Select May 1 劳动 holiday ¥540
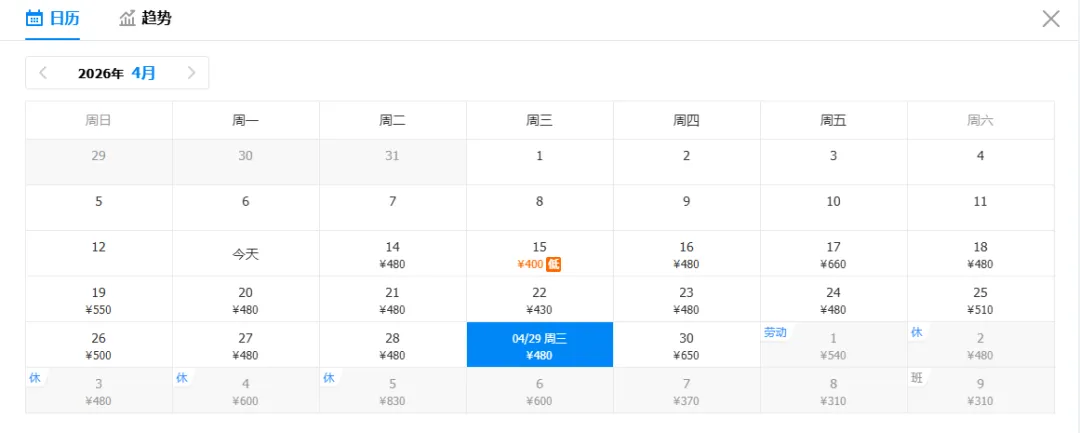Image resolution: width=1080 pixels, height=433 pixels. (833, 344)
